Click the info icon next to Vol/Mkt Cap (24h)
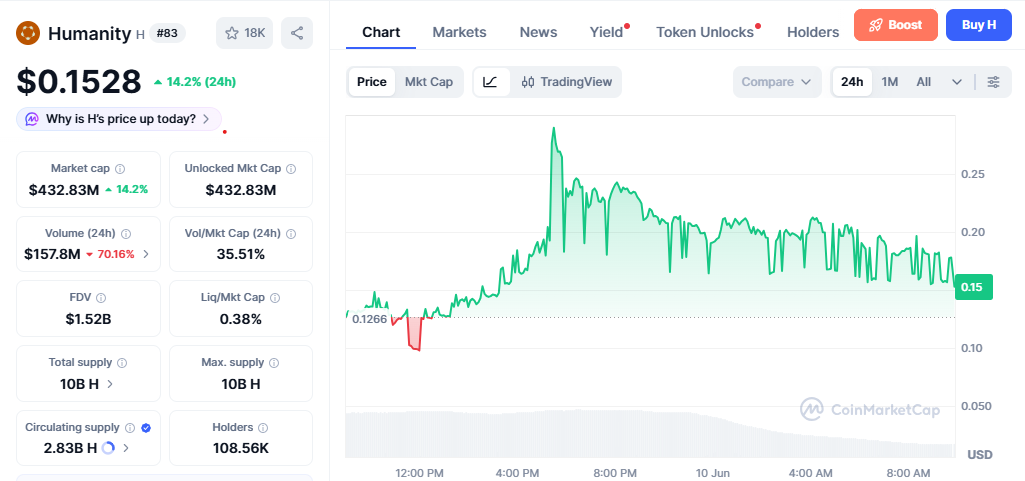This screenshot has height=481, width=1025. click(290, 233)
